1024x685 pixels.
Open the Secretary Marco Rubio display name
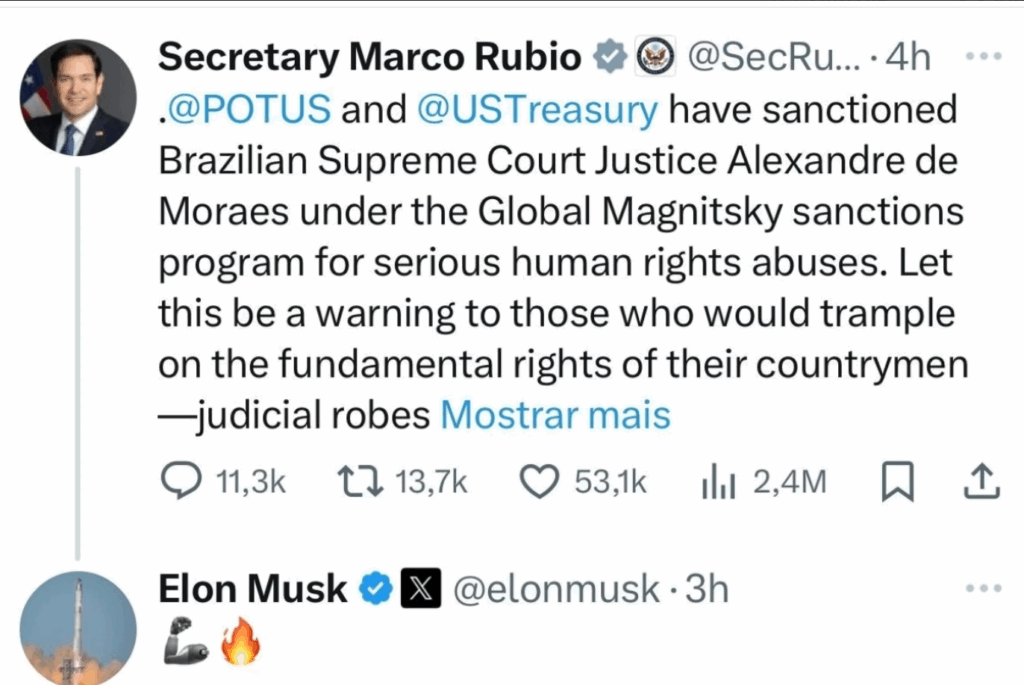tap(370, 58)
